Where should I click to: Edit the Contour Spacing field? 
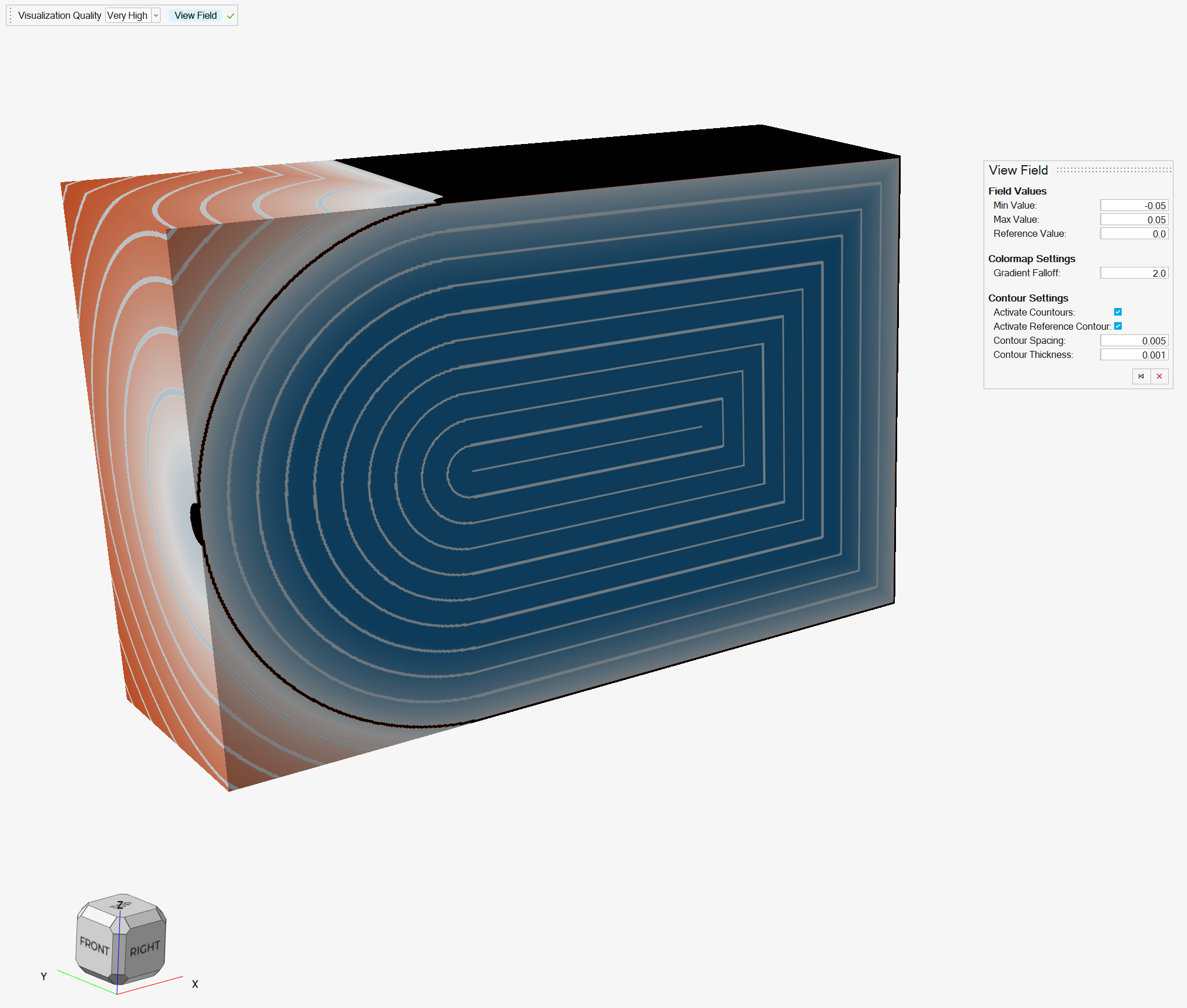click(x=1133, y=341)
